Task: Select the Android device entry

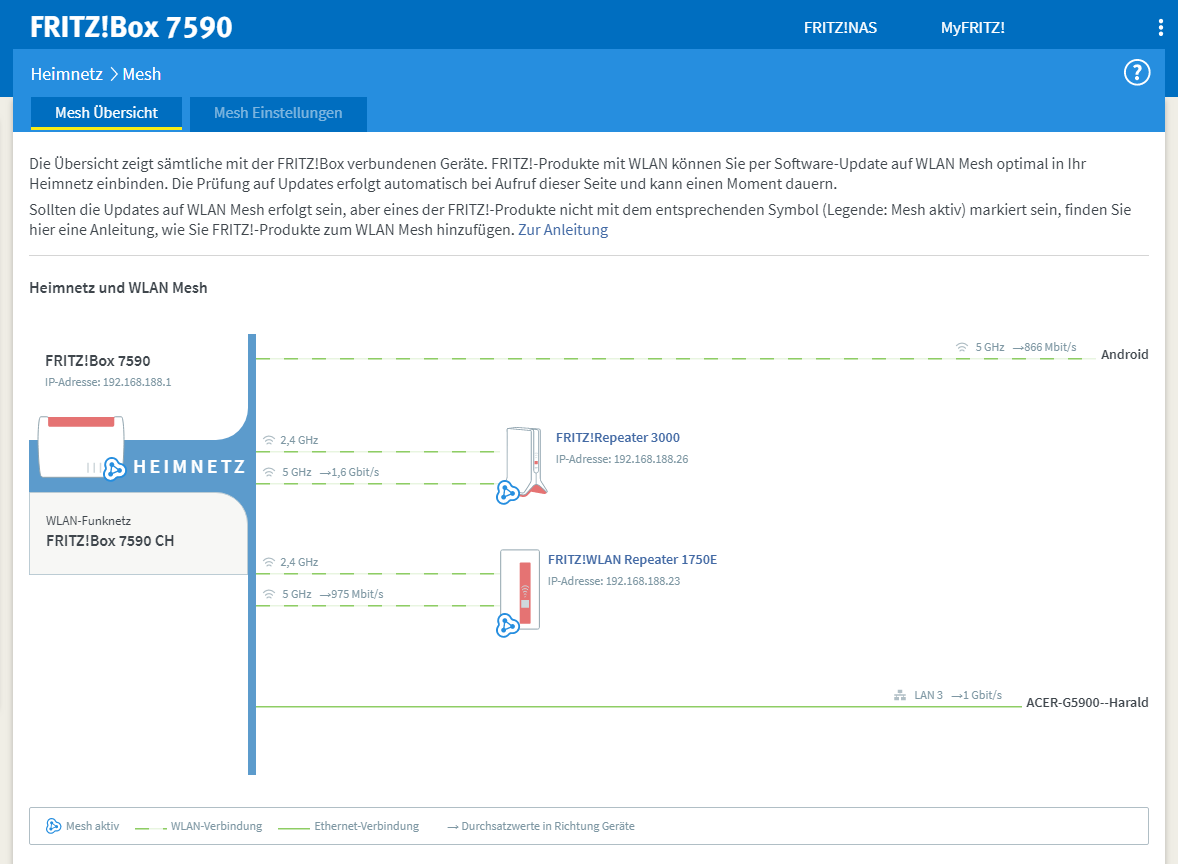Action: tap(1124, 355)
